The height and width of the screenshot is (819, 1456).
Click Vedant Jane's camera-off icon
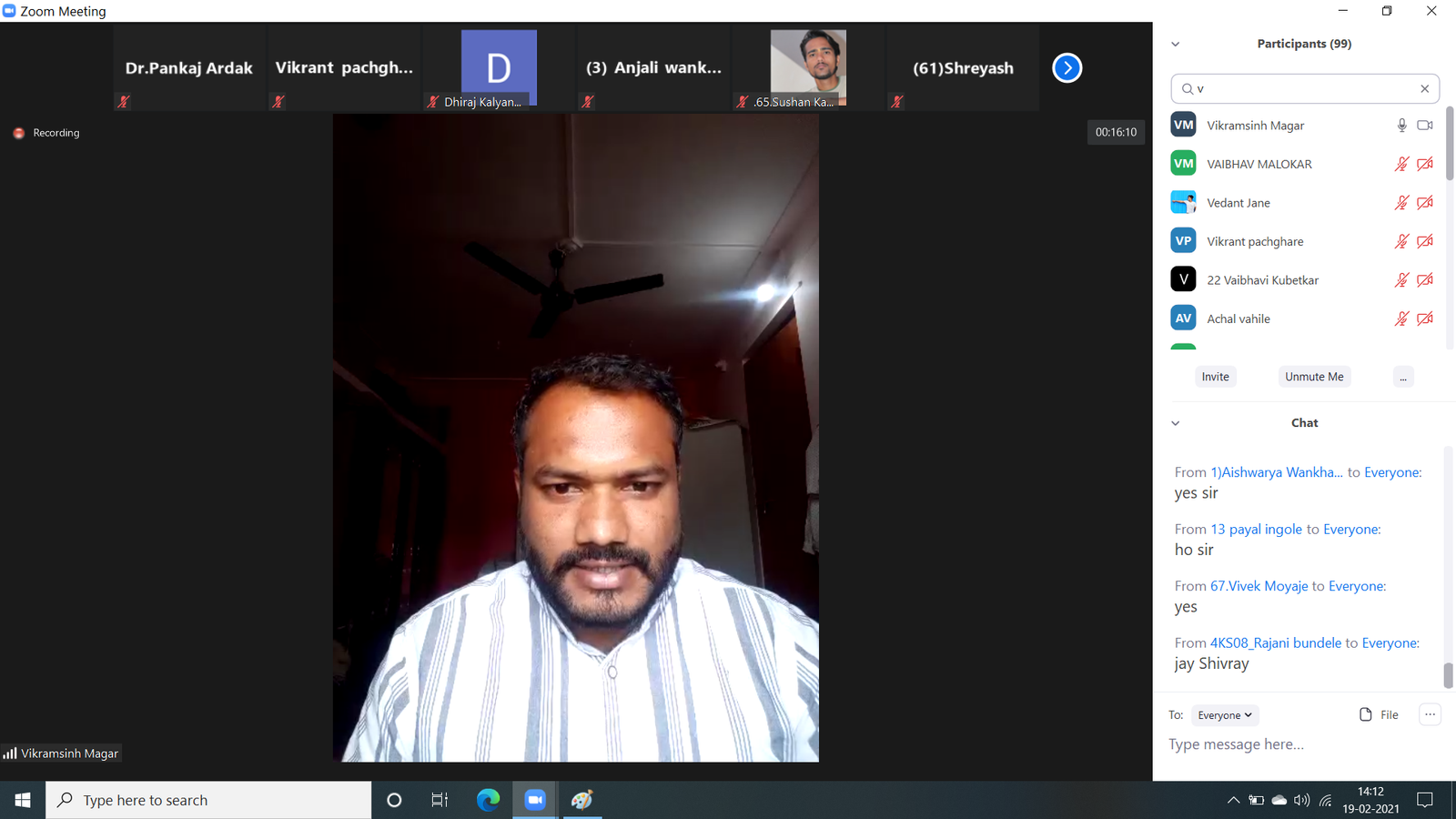(1425, 203)
